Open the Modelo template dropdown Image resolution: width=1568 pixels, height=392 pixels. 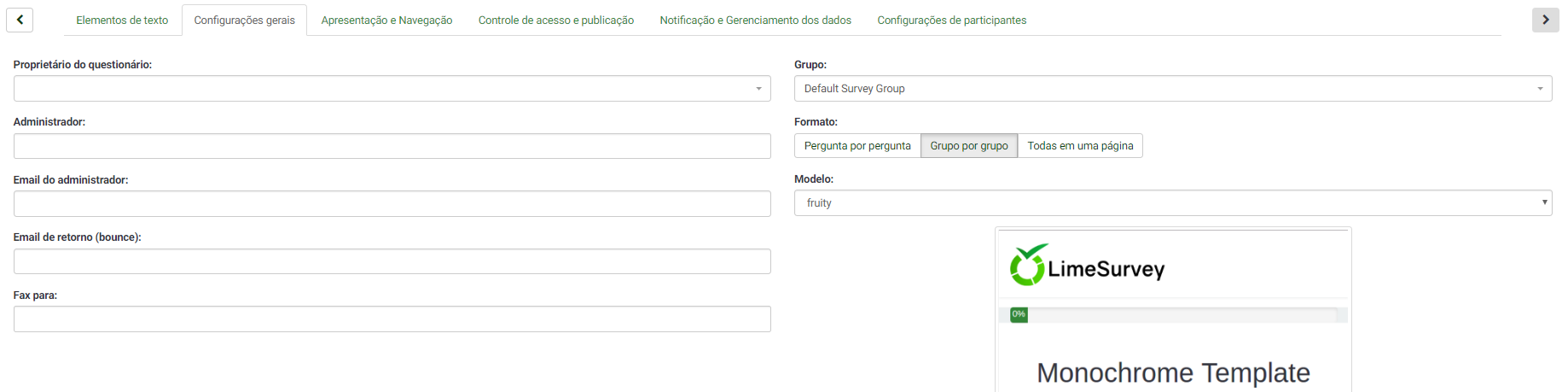[x=1172, y=203]
